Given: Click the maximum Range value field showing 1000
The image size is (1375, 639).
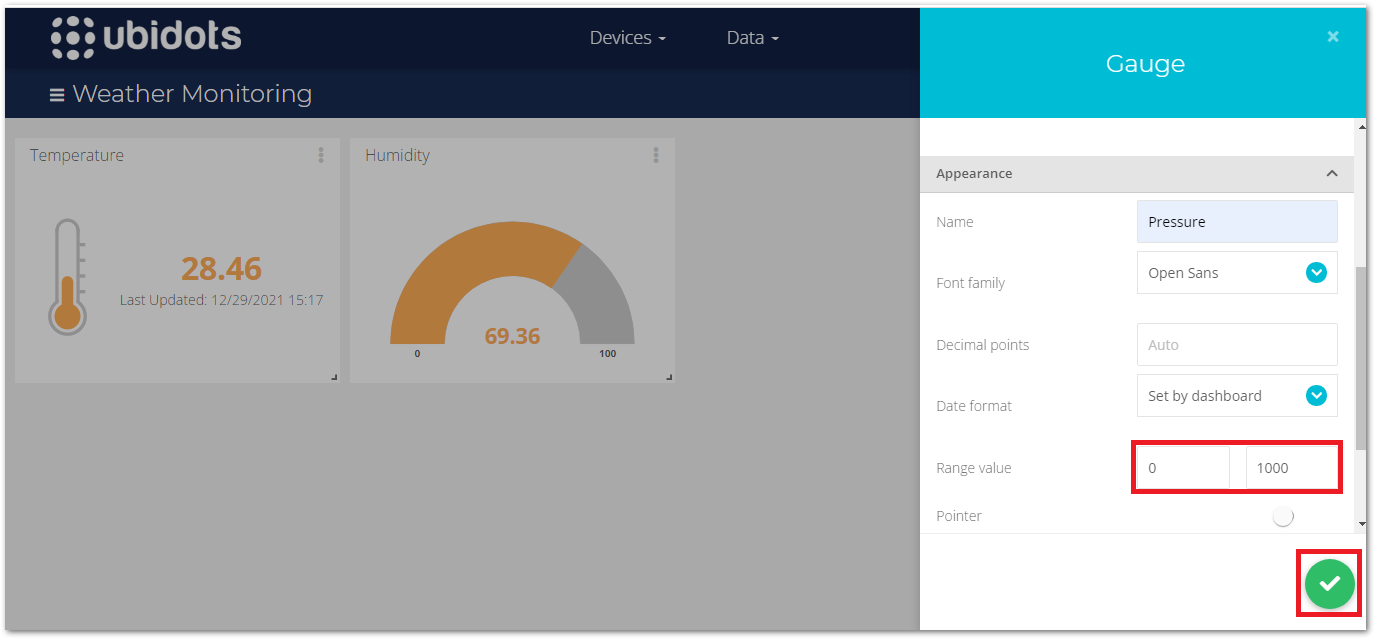Looking at the screenshot, I should click(1290, 468).
